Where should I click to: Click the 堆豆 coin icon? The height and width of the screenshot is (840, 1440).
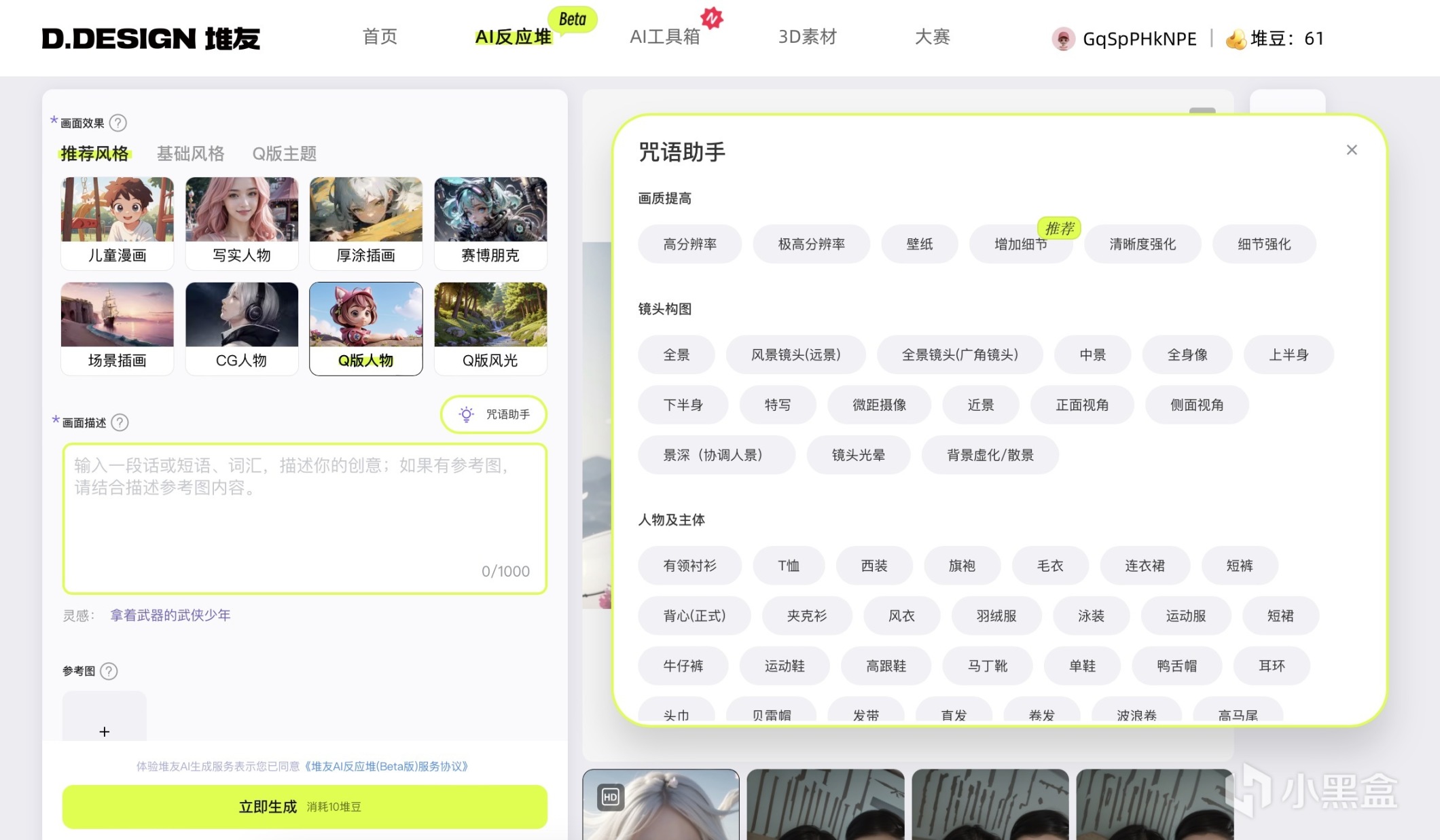click(1236, 39)
